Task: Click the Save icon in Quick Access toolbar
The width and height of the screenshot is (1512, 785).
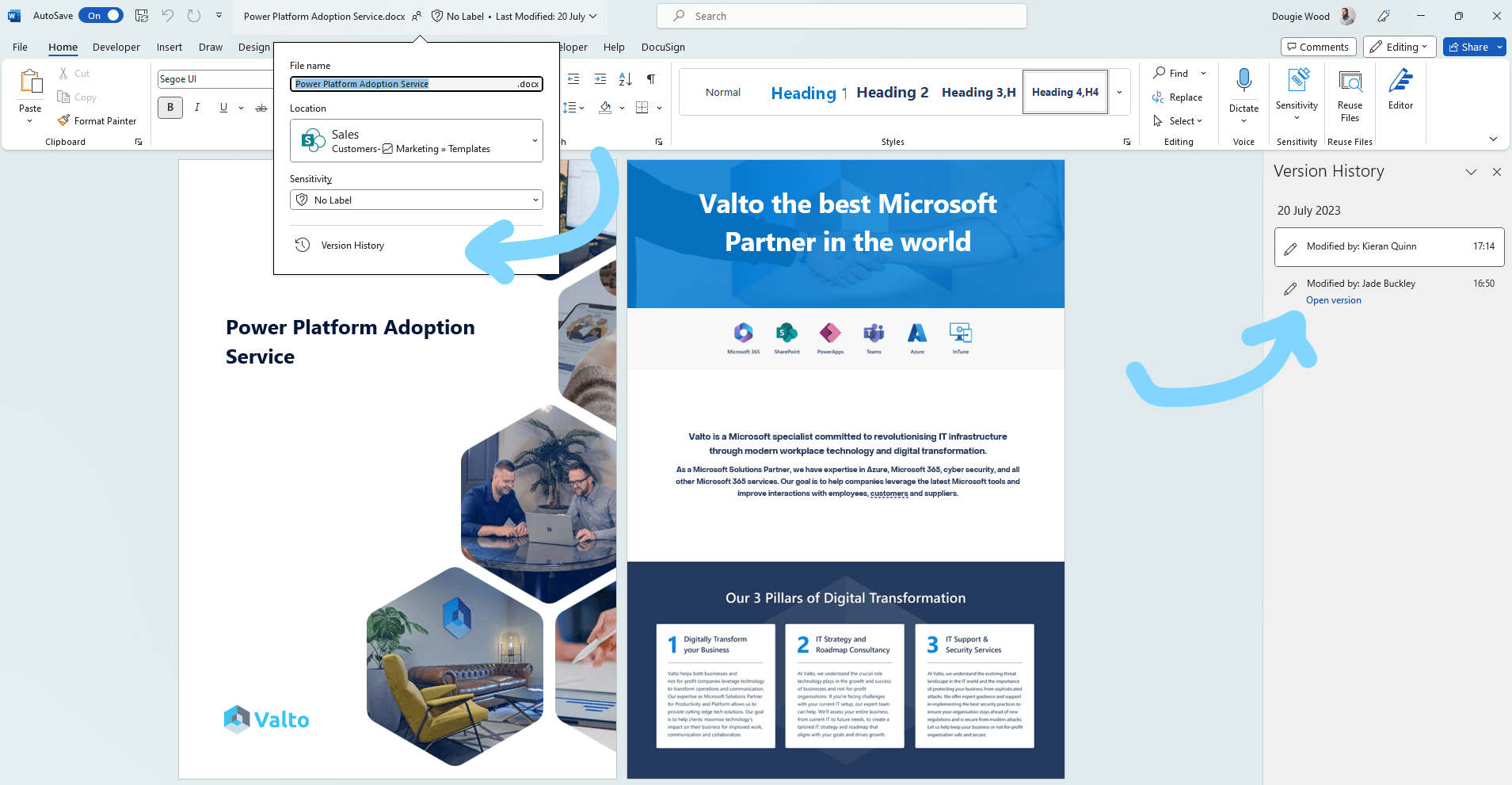Action: point(141,15)
